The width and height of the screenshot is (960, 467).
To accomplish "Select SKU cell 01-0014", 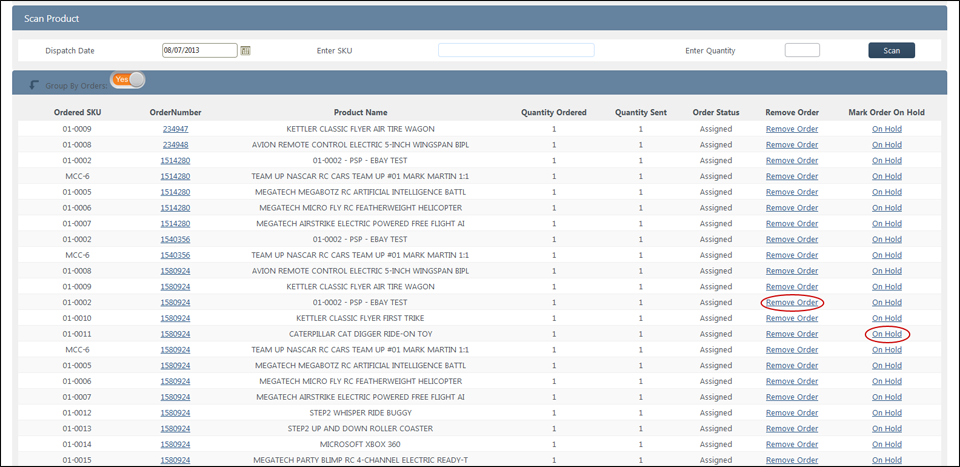I will 78,444.
